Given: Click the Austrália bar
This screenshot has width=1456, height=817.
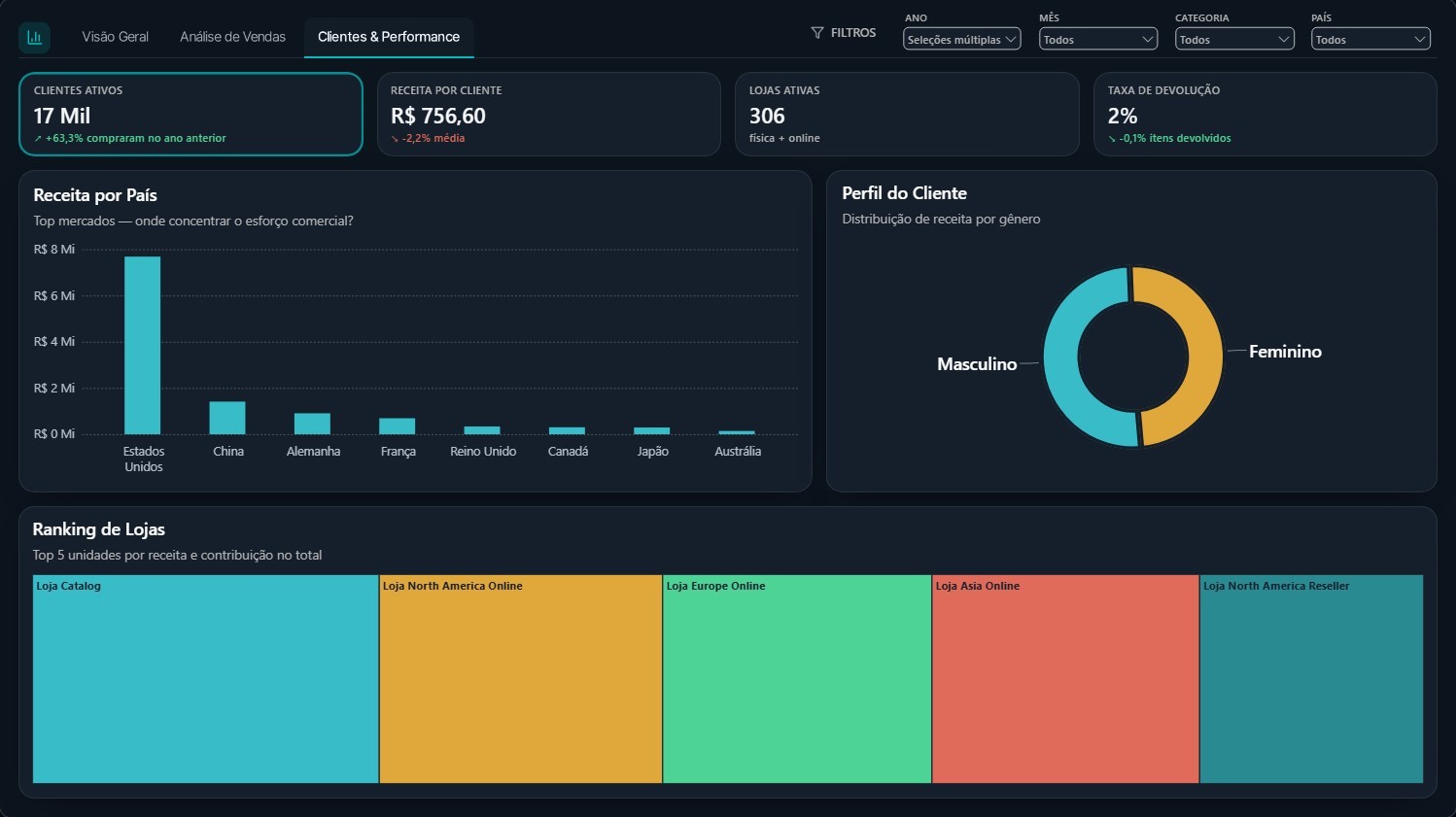Looking at the screenshot, I should [x=737, y=432].
